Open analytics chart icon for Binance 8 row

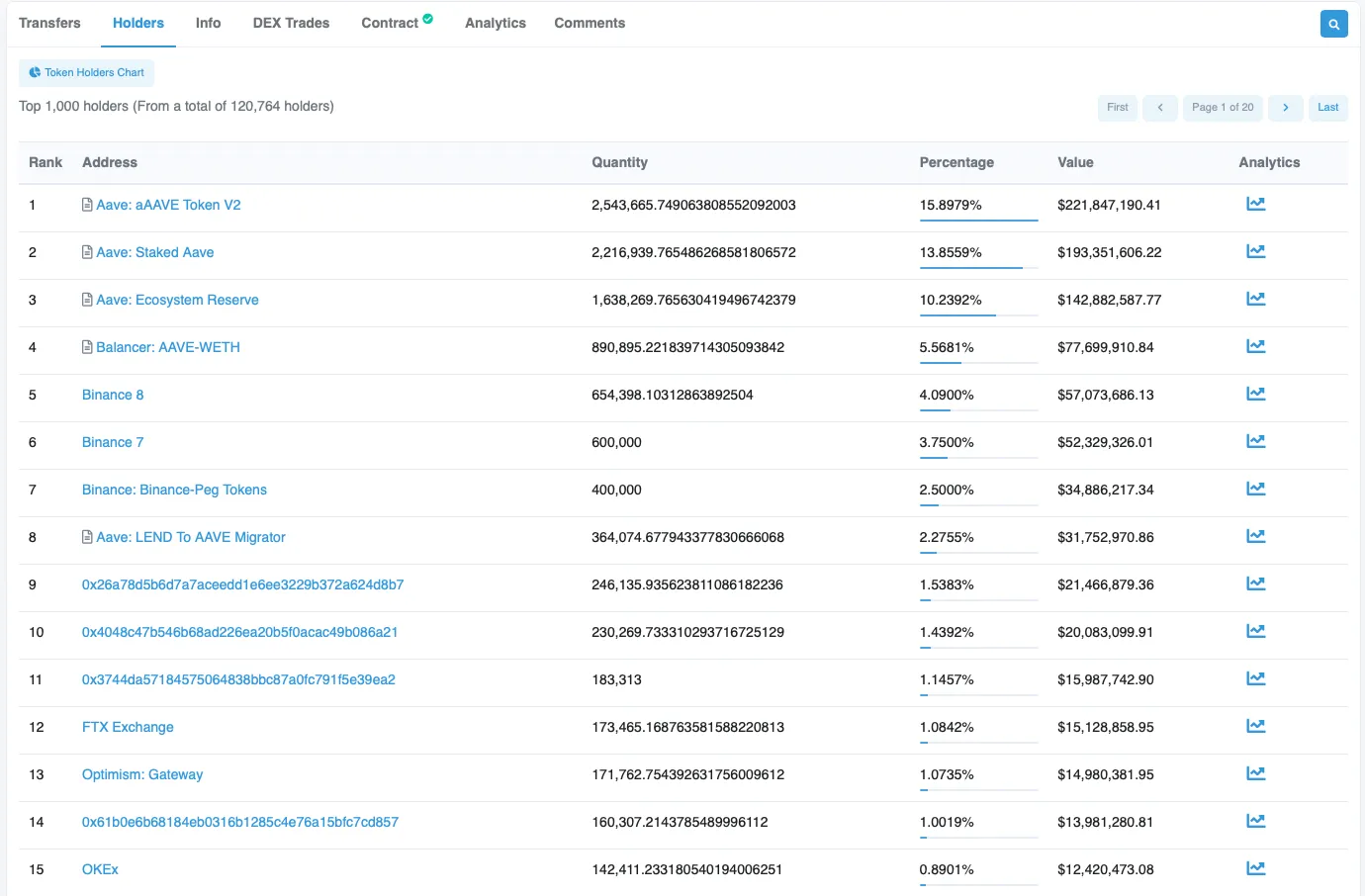(x=1255, y=394)
